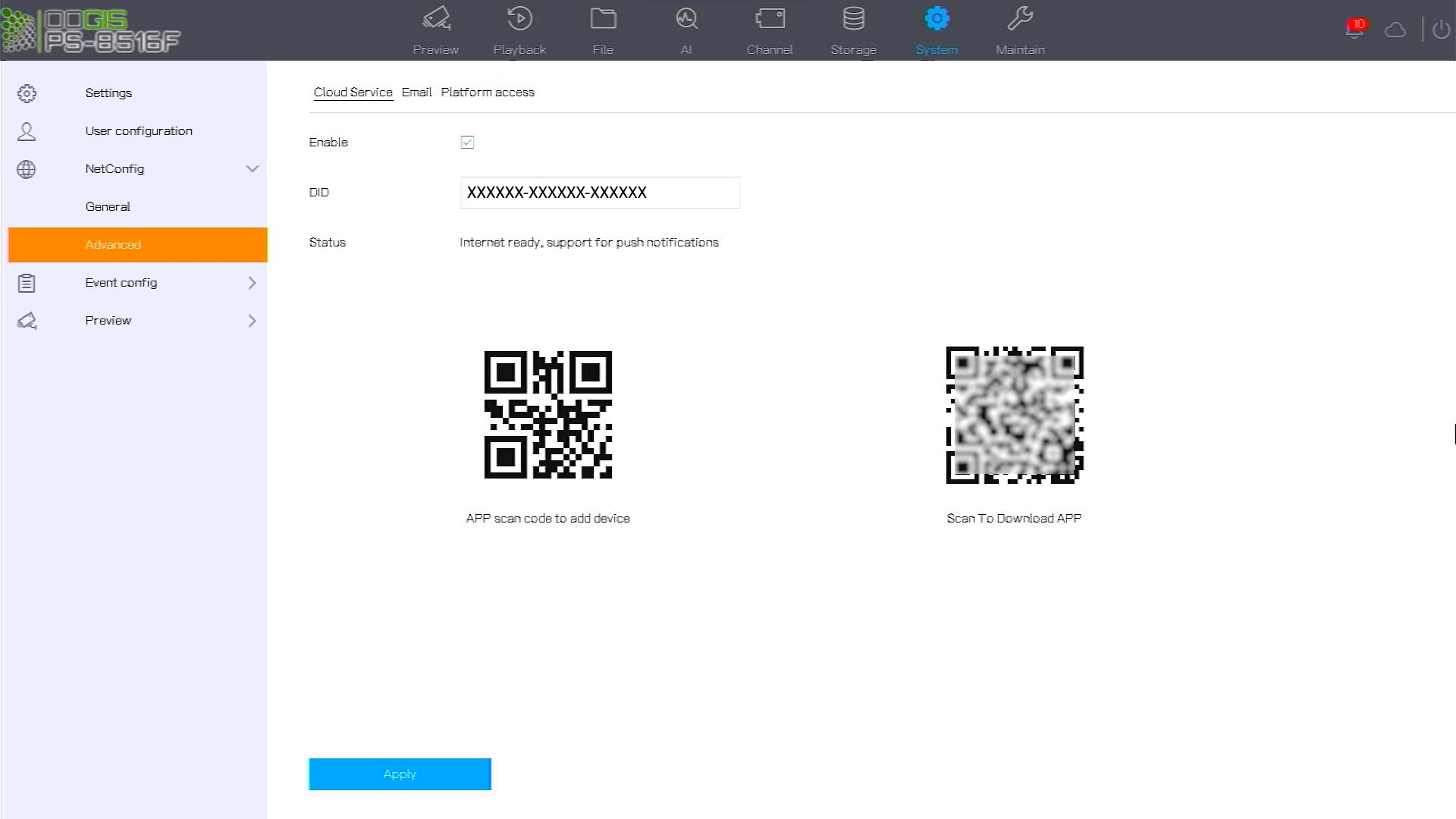Collapse the NetConfig menu chevron
1456x819 pixels.
pyautogui.click(x=252, y=168)
